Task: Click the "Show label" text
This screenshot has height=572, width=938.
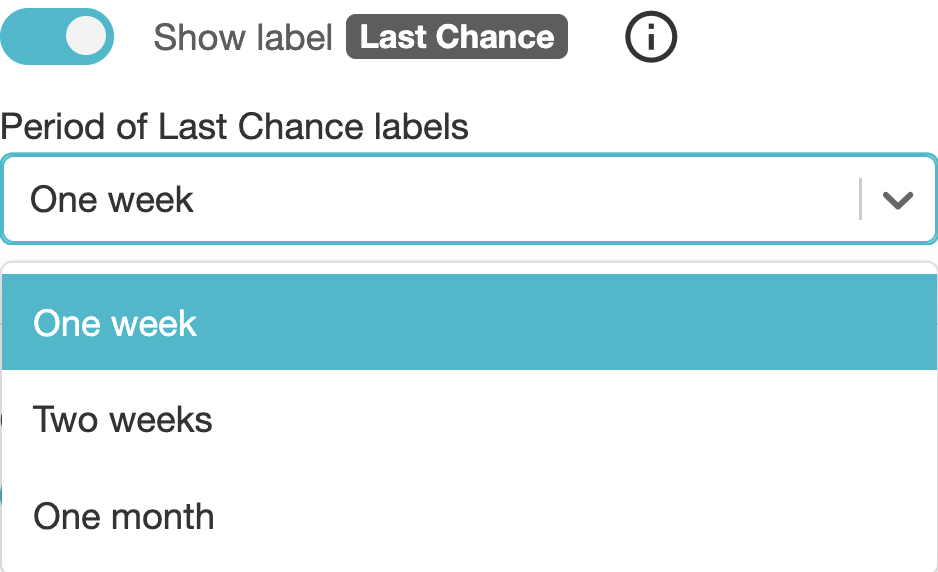Action: point(243,38)
